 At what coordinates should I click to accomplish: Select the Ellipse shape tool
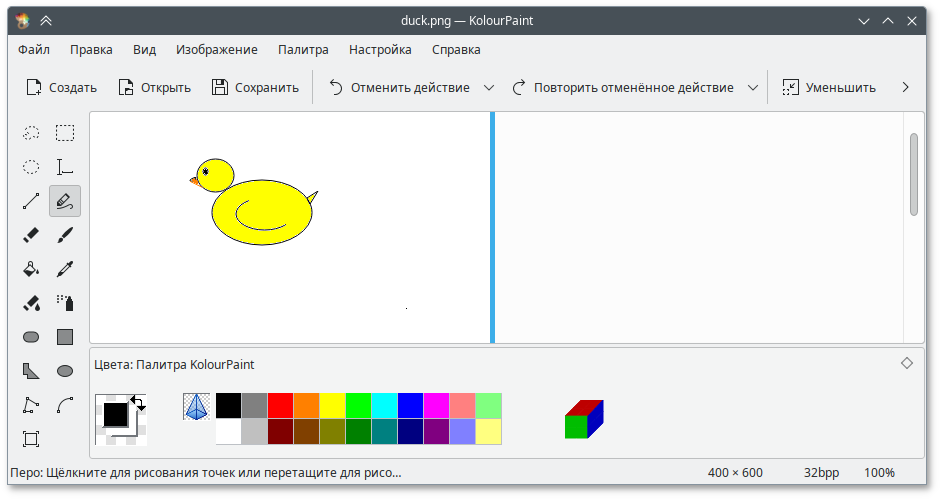(65, 371)
